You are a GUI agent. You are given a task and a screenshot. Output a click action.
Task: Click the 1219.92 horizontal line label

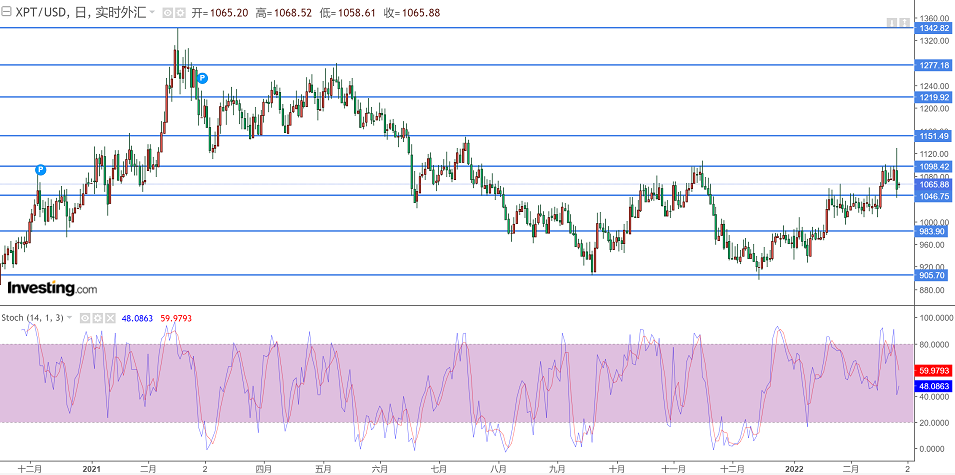[x=933, y=97]
